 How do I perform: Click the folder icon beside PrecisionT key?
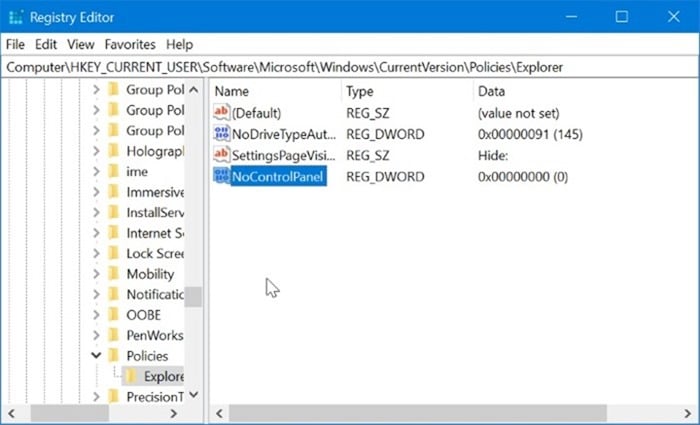tap(114, 396)
